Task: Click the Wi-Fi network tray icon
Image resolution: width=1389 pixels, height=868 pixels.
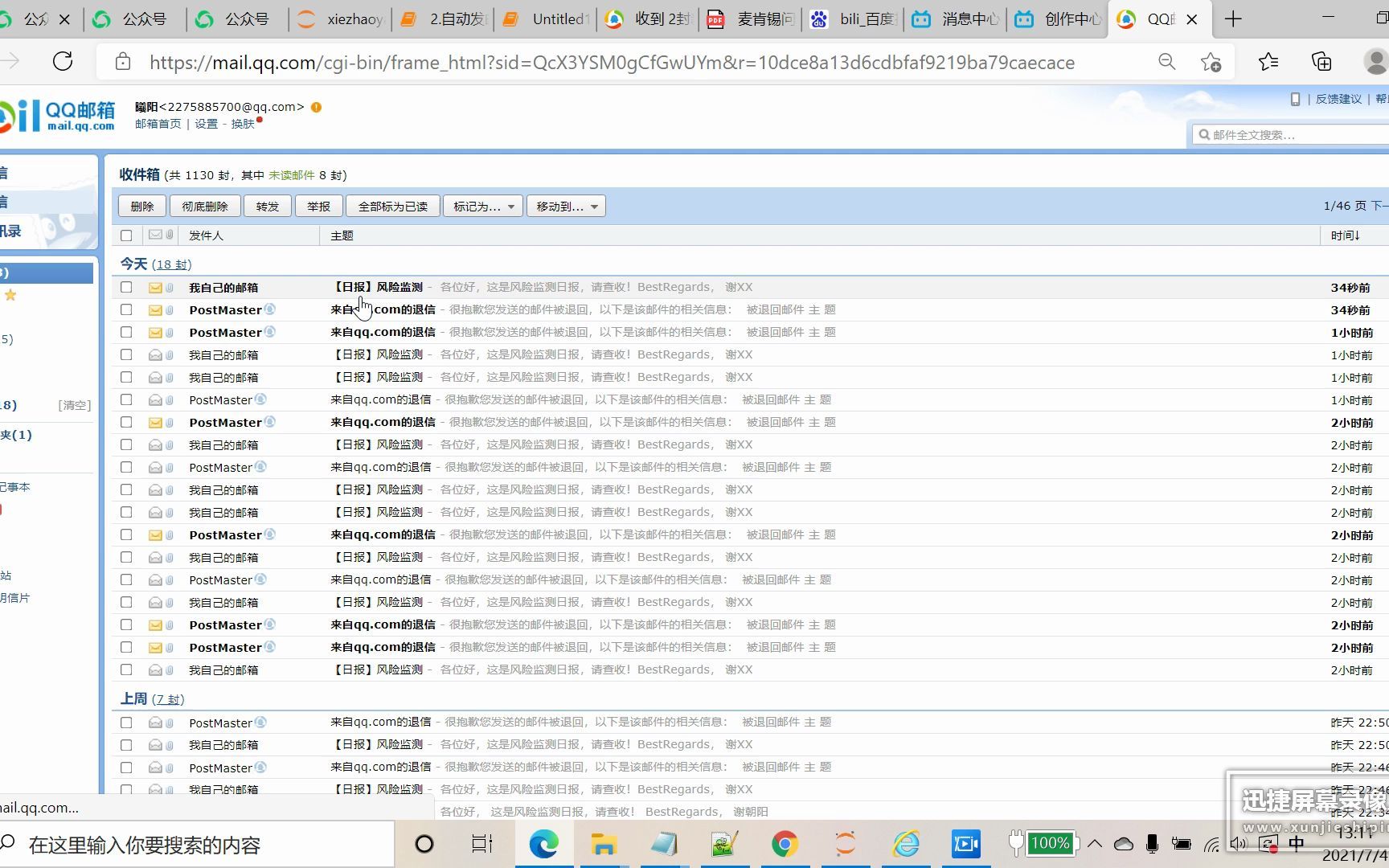Action: click(x=1211, y=844)
